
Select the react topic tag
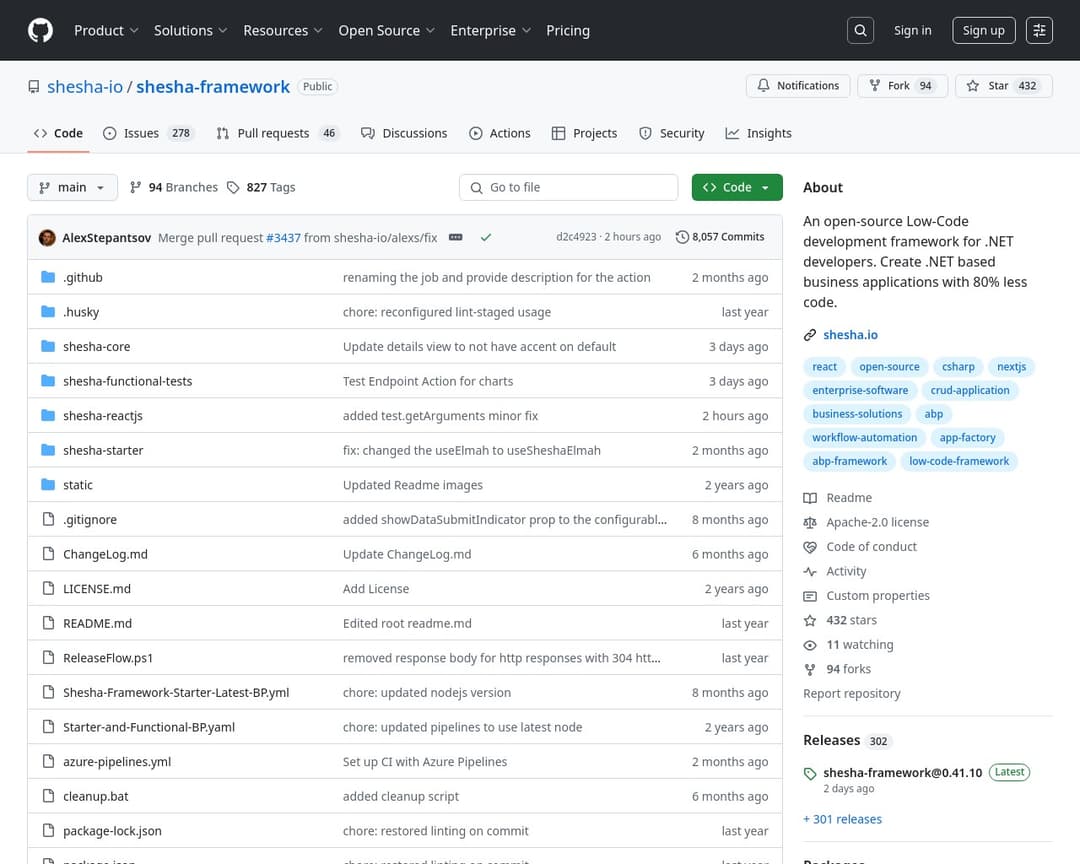click(x=824, y=367)
